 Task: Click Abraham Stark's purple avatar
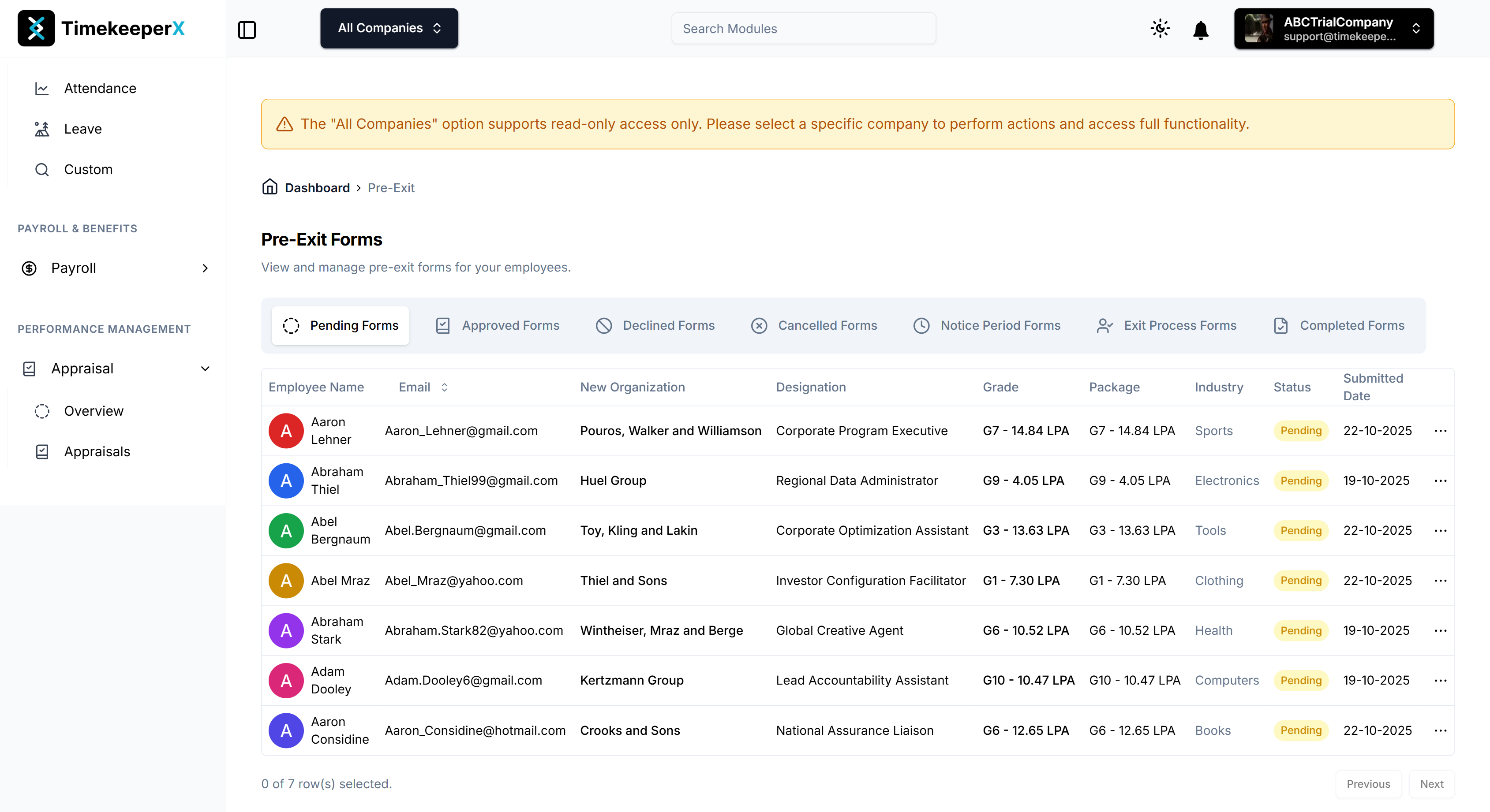coord(286,630)
